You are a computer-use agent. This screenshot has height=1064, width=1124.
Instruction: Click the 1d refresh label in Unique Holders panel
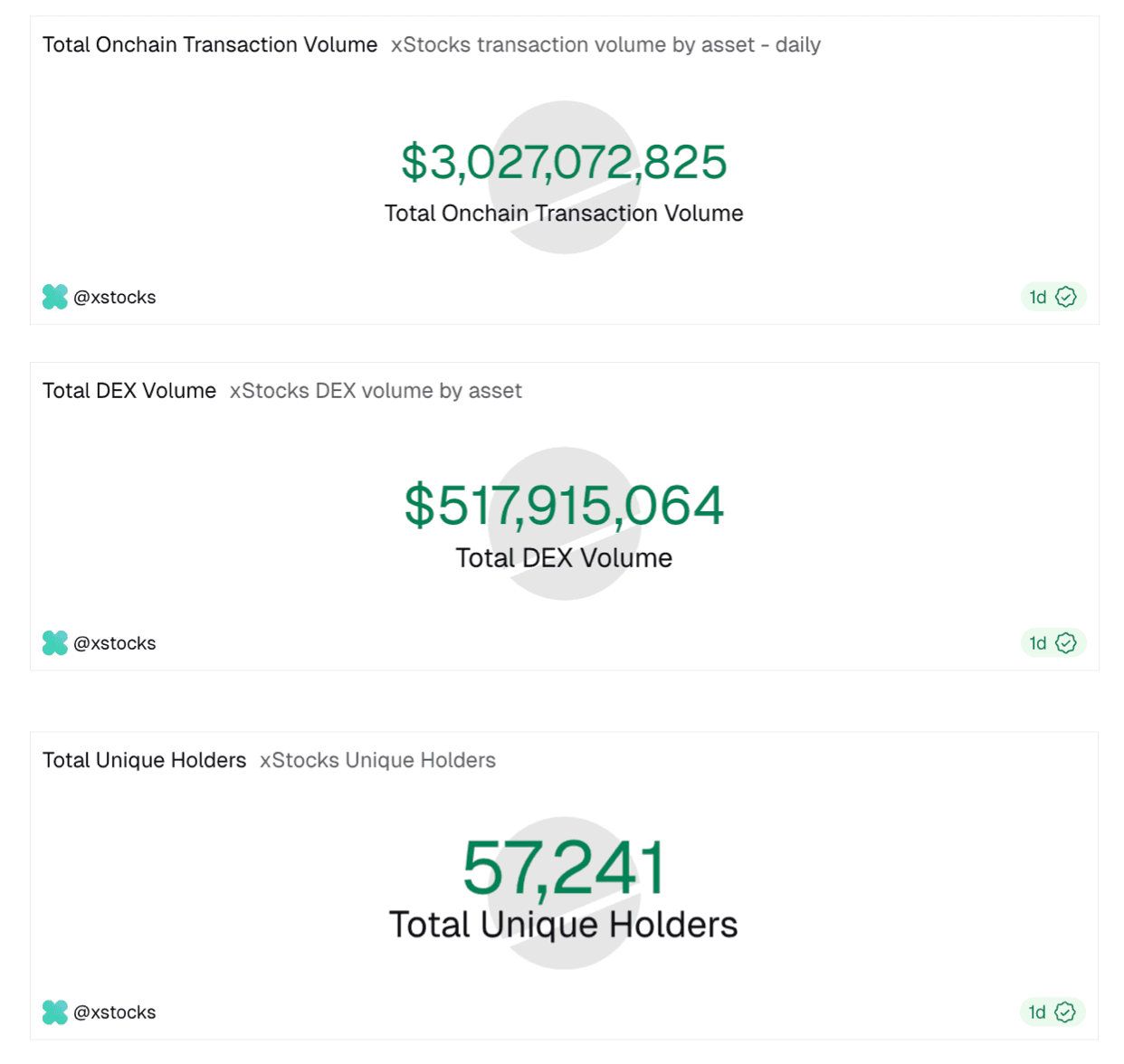tap(1038, 1012)
